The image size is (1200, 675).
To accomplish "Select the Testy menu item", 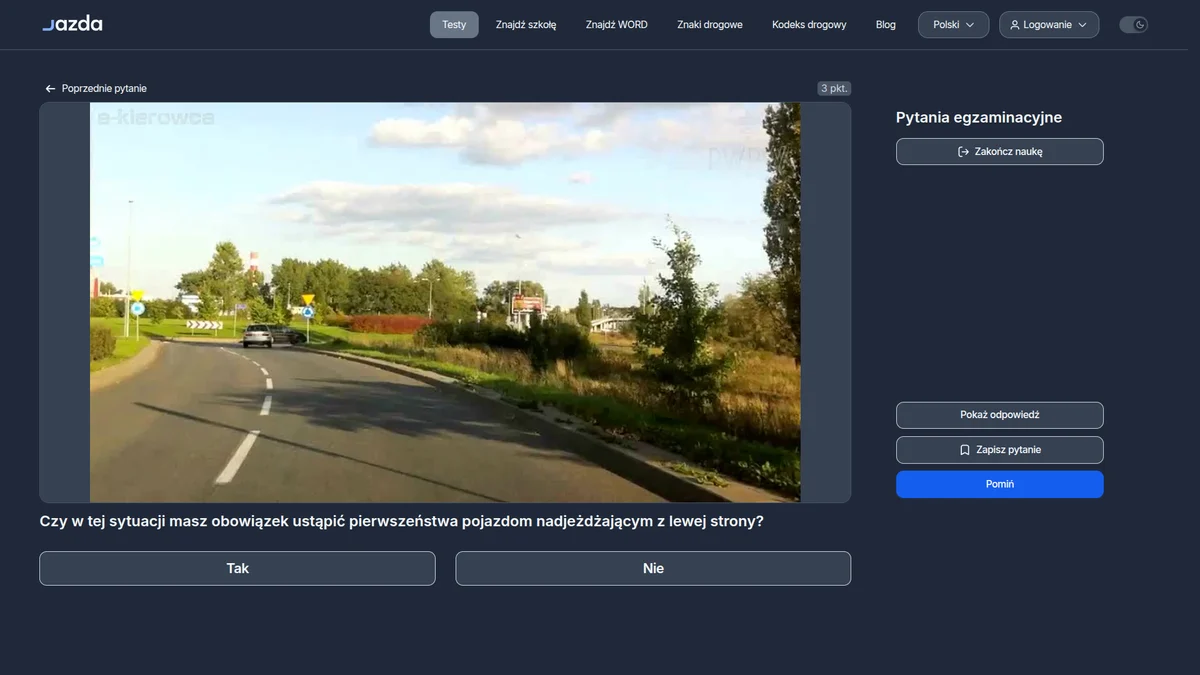I will tap(454, 25).
